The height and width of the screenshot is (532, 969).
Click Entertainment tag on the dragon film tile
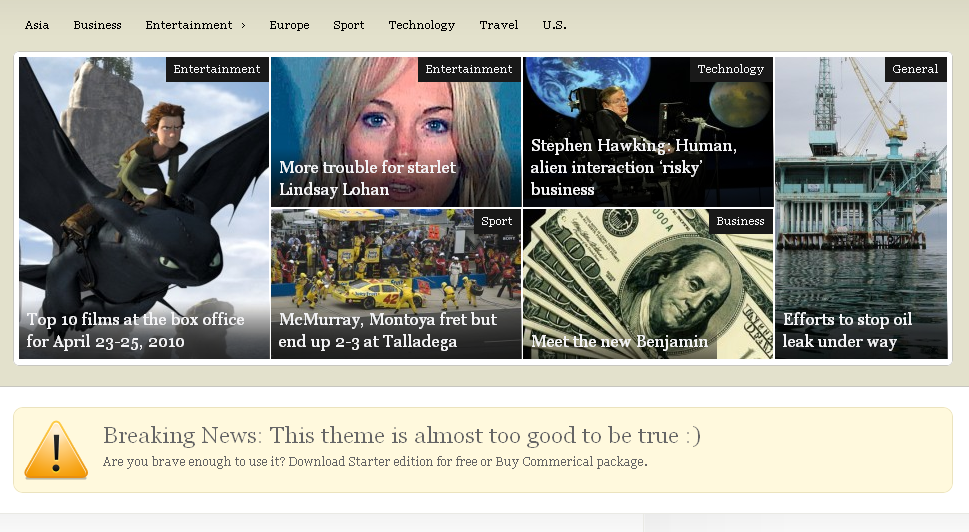217,69
